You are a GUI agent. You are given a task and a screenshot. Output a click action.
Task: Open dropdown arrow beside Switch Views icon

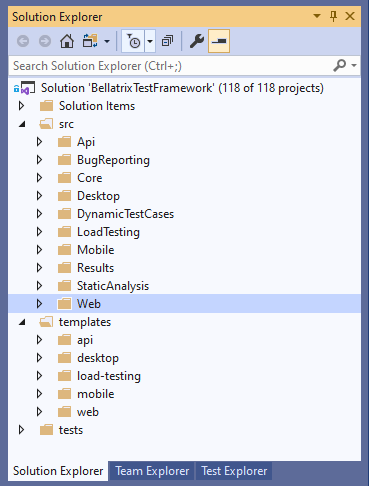(107, 41)
